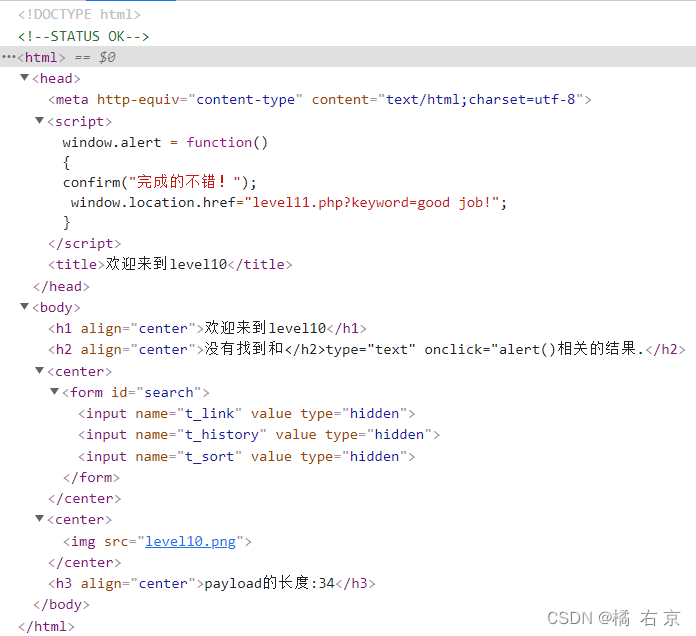Select the <!DOCTYPE html> line

coord(79,14)
